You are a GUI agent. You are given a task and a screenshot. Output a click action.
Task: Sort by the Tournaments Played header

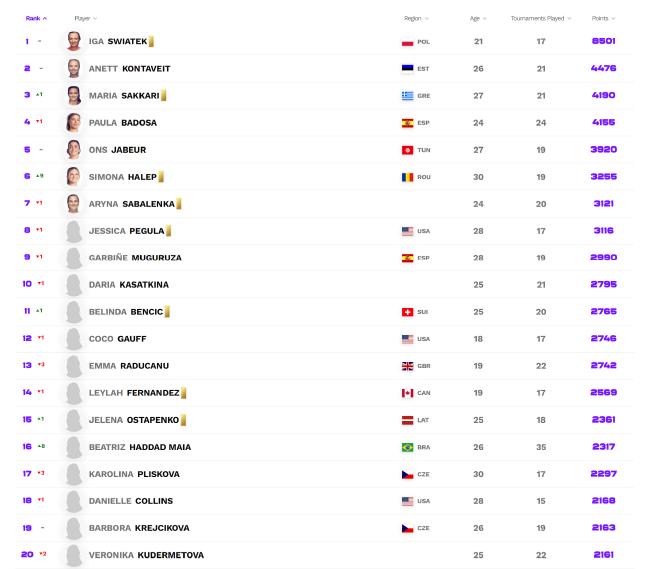point(541,18)
